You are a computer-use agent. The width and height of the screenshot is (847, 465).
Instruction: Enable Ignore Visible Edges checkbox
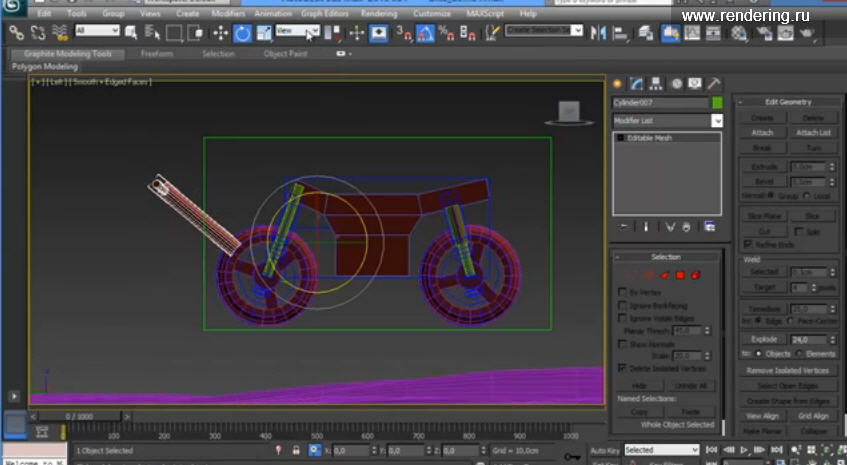[x=622, y=319]
